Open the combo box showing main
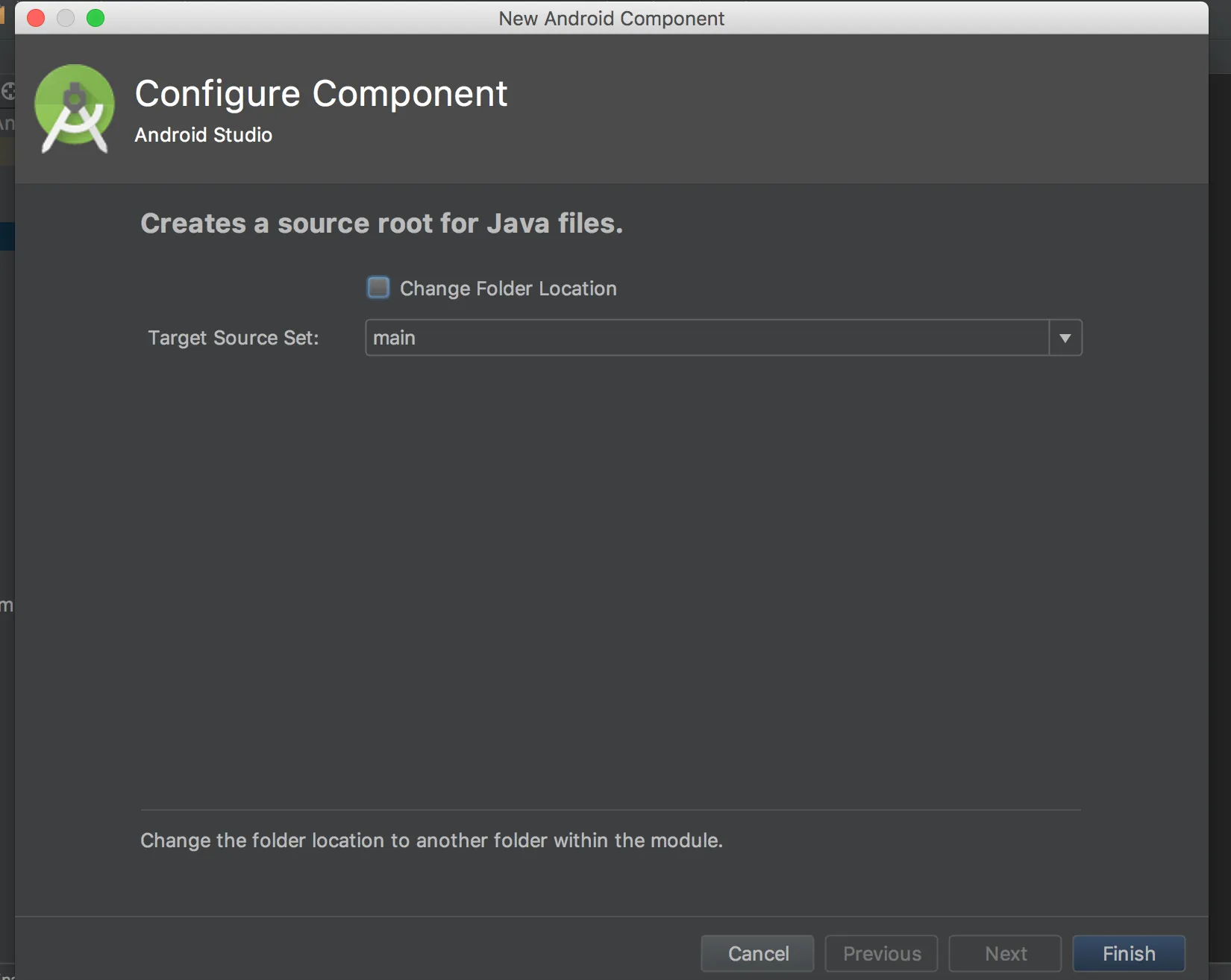 (x=707, y=338)
